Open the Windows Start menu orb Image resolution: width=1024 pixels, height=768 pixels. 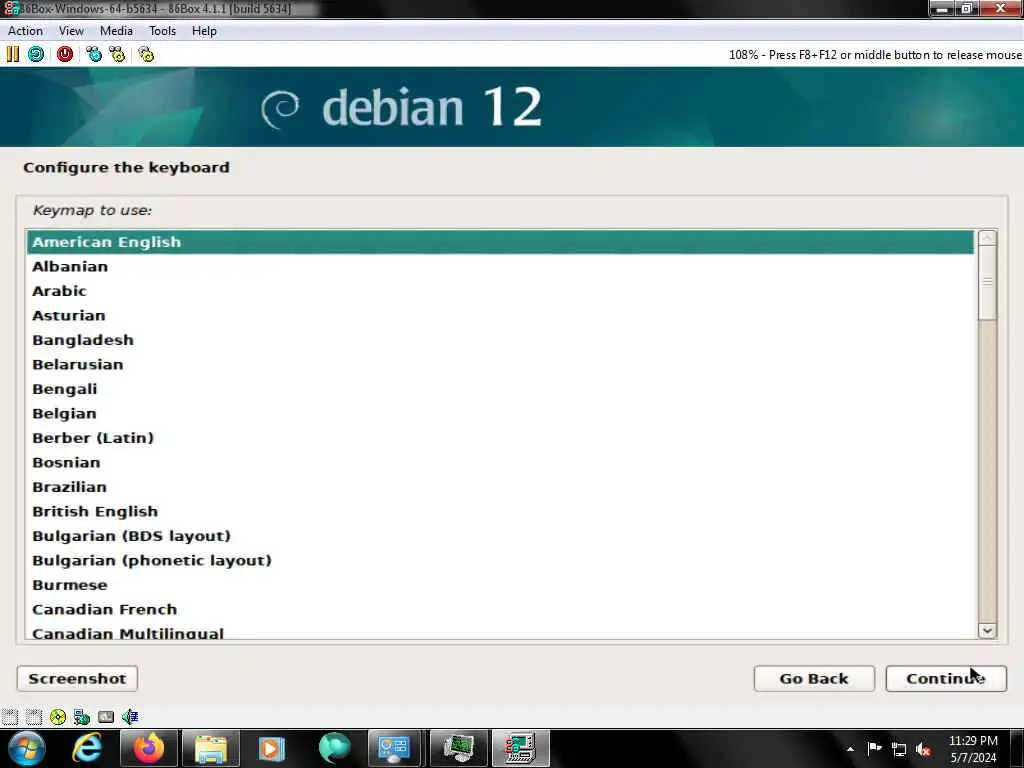26,748
